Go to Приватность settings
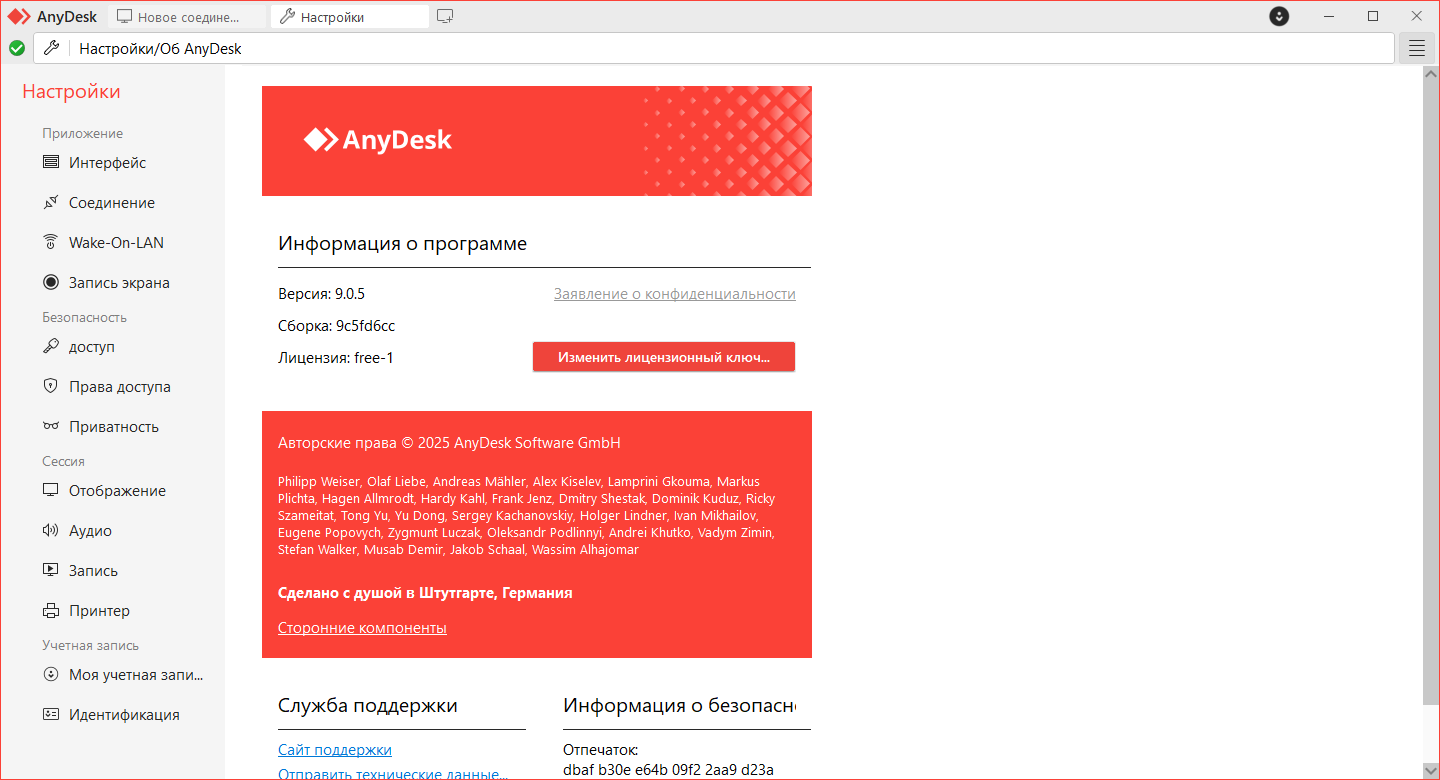Screen dimensions: 1440x780 [x=112, y=427]
